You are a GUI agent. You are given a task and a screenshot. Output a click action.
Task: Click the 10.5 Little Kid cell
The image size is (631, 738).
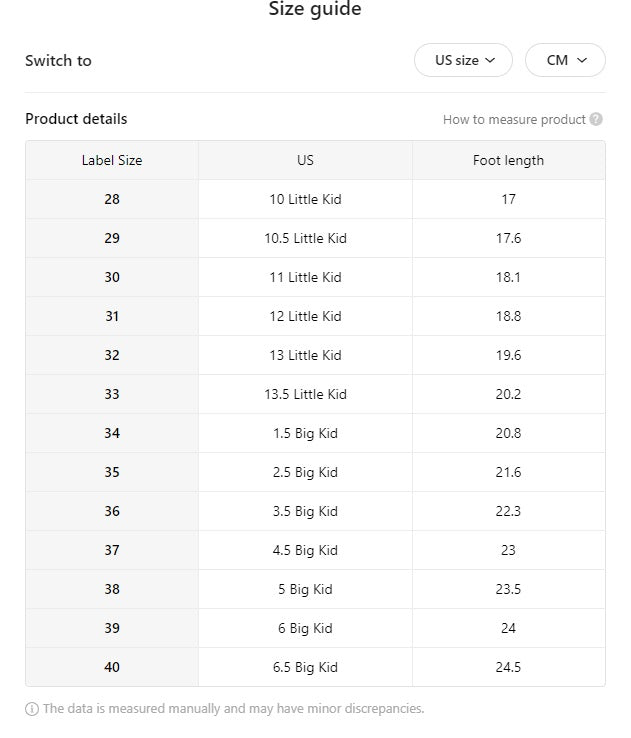click(305, 238)
